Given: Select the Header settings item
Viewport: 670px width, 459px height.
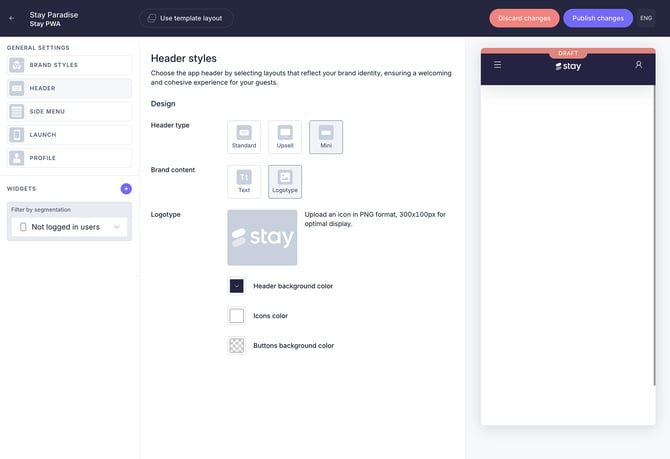Looking at the screenshot, I should pos(69,88).
